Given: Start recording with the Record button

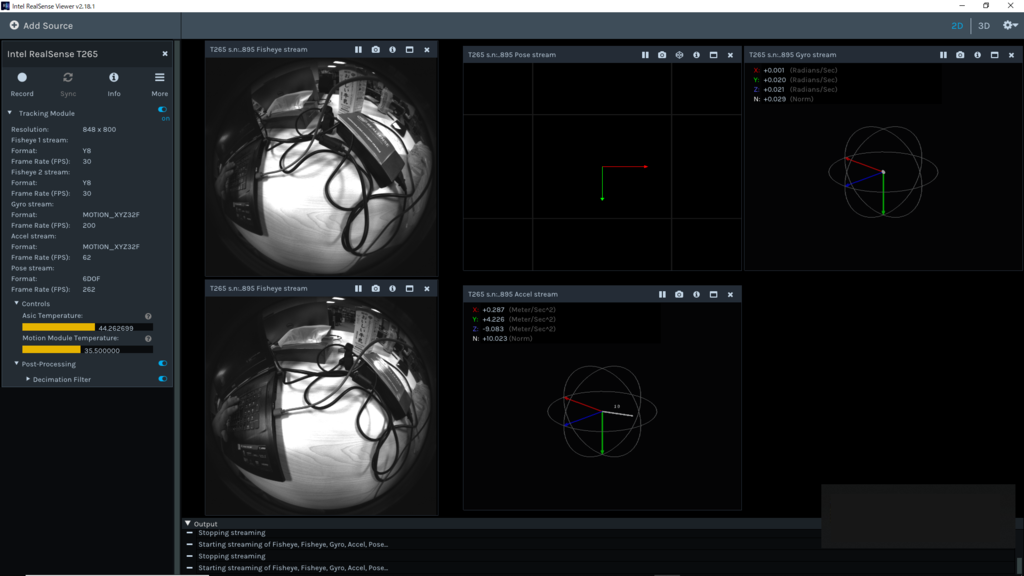Looking at the screenshot, I should (22, 84).
